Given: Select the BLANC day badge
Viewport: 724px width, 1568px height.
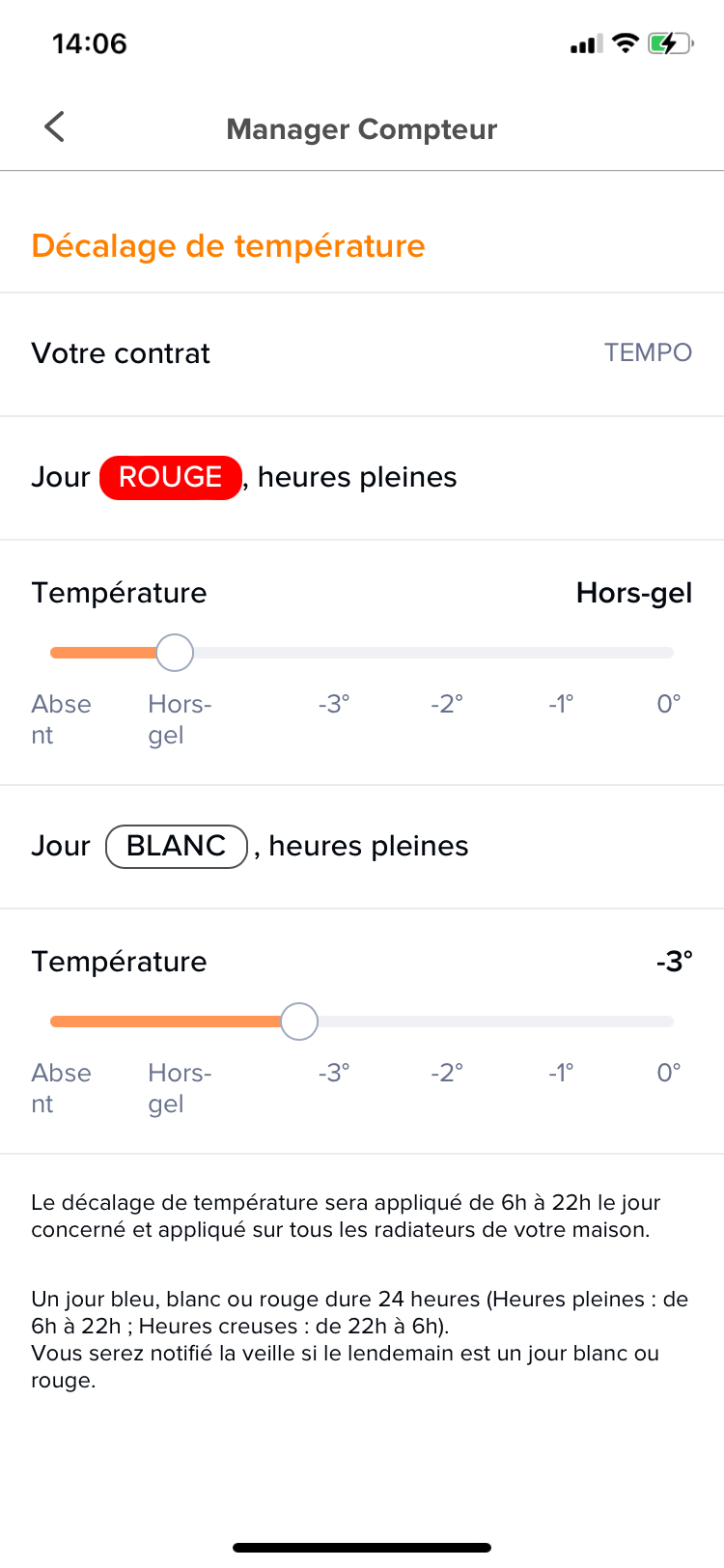Looking at the screenshot, I should tap(177, 846).
